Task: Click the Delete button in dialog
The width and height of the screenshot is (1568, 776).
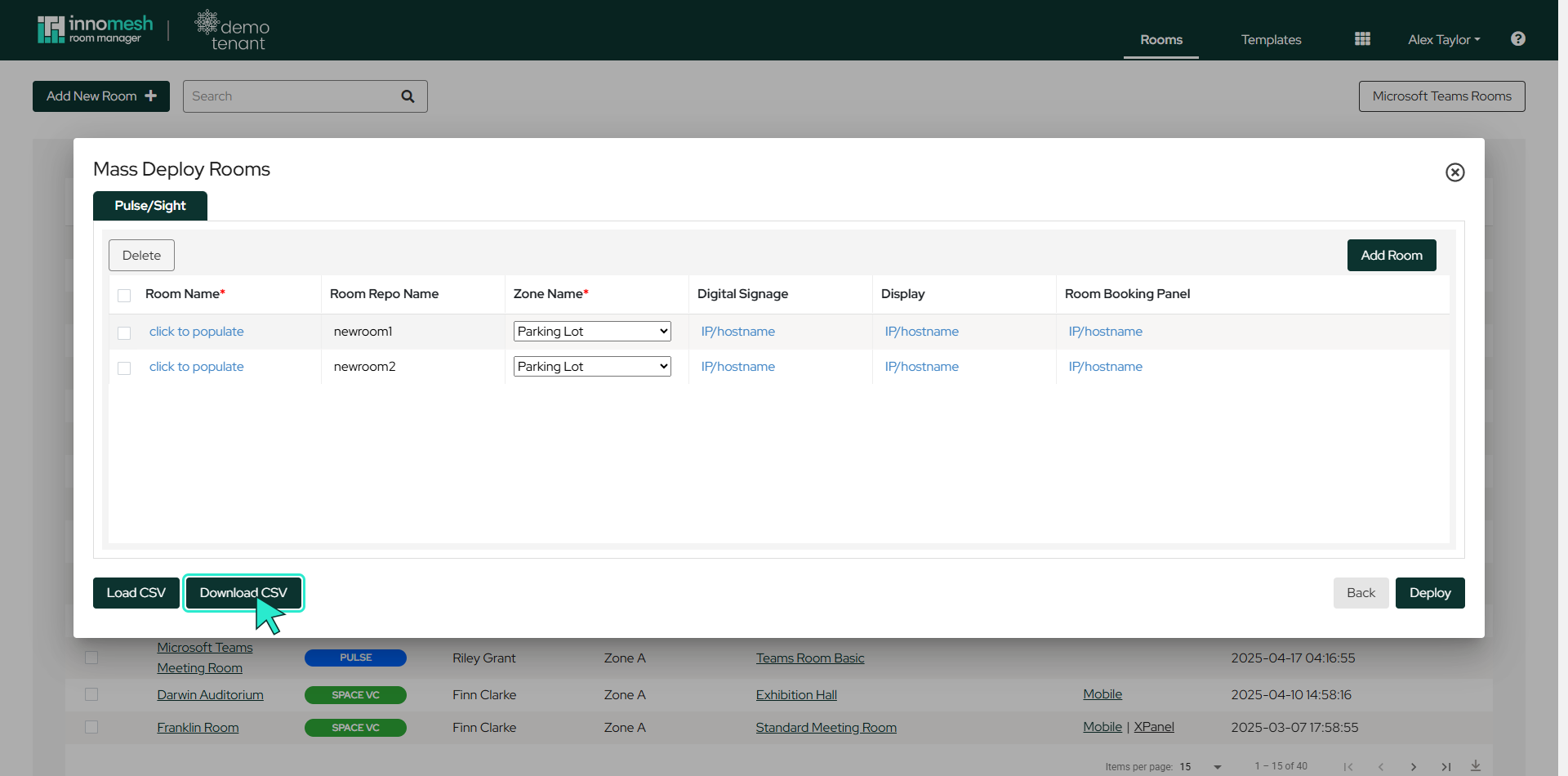Action: click(x=141, y=256)
